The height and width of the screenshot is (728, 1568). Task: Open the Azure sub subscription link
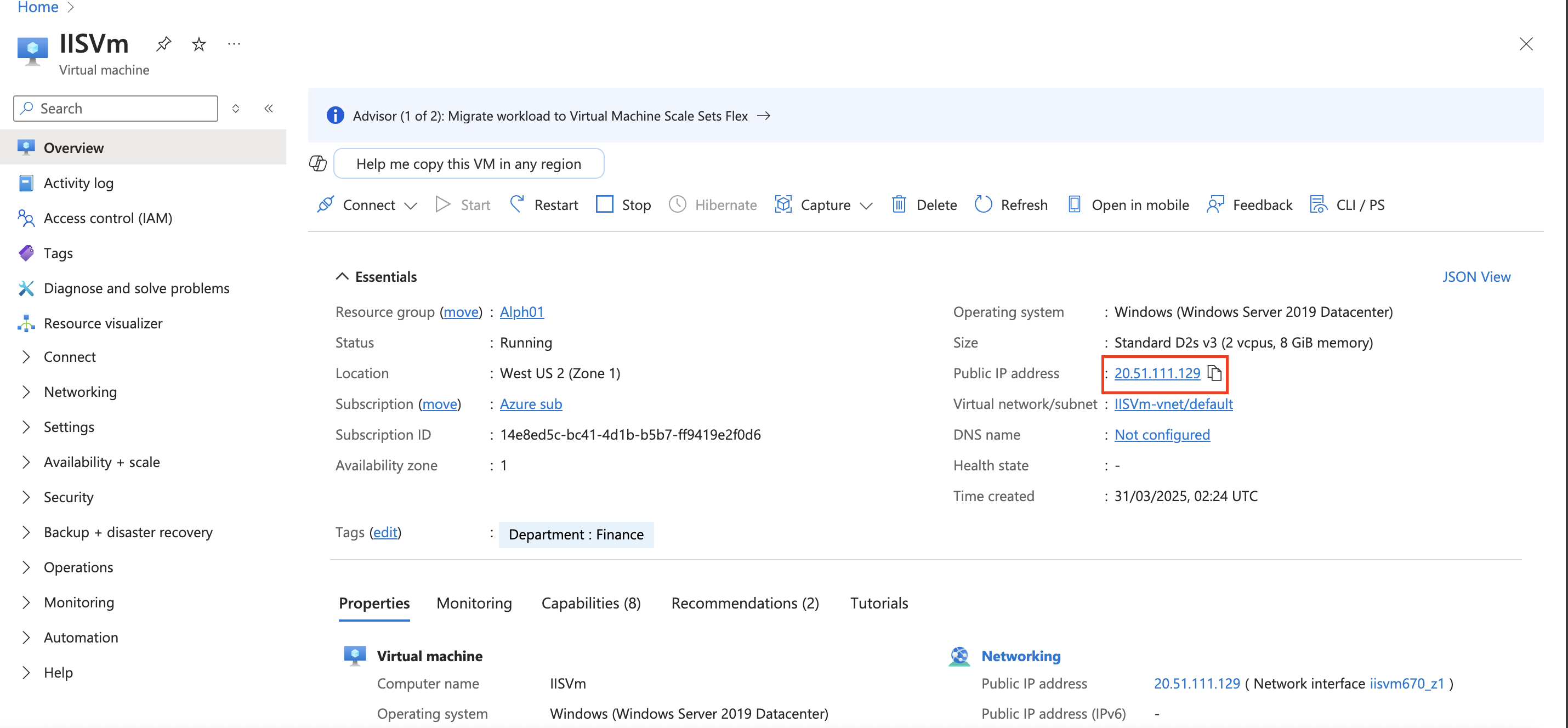[531, 403]
